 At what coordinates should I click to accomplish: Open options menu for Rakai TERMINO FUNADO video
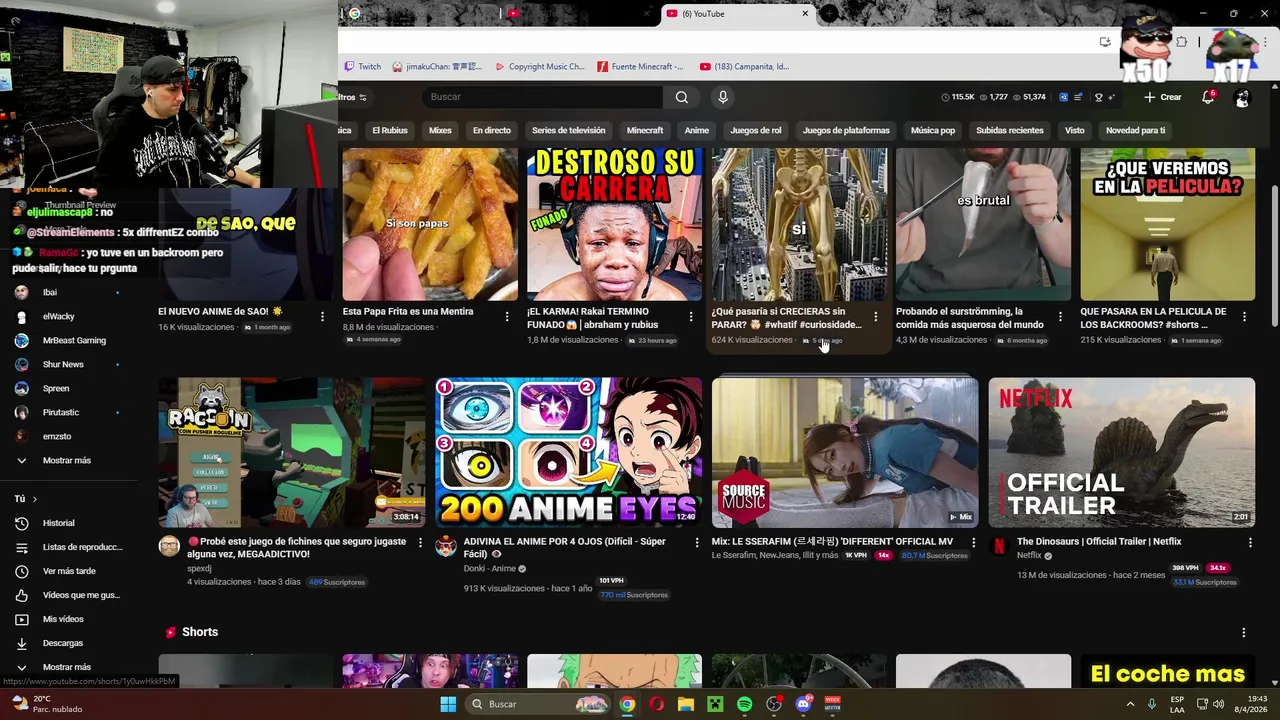[x=690, y=317]
